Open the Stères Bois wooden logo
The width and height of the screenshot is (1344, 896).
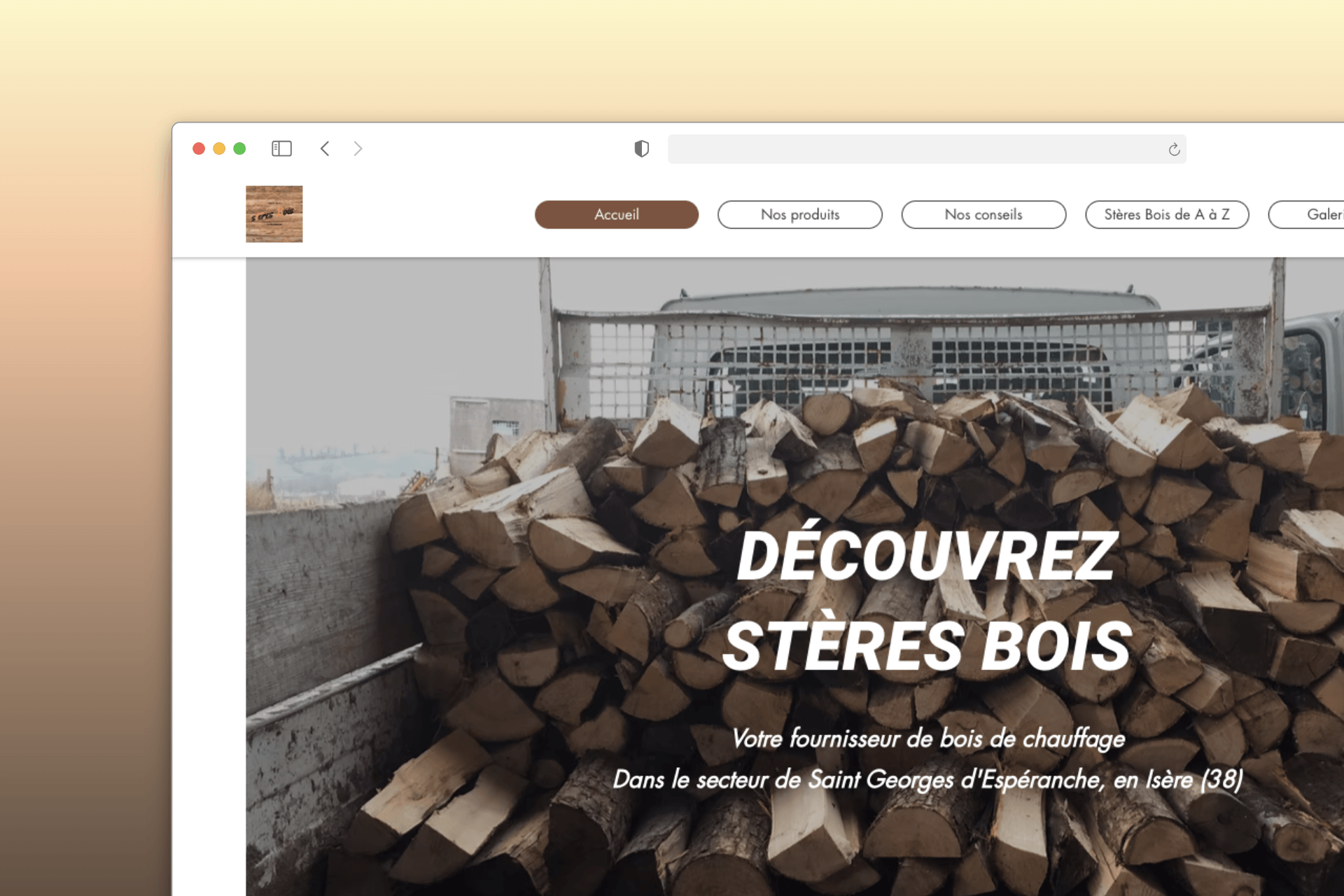pyautogui.click(x=274, y=214)
